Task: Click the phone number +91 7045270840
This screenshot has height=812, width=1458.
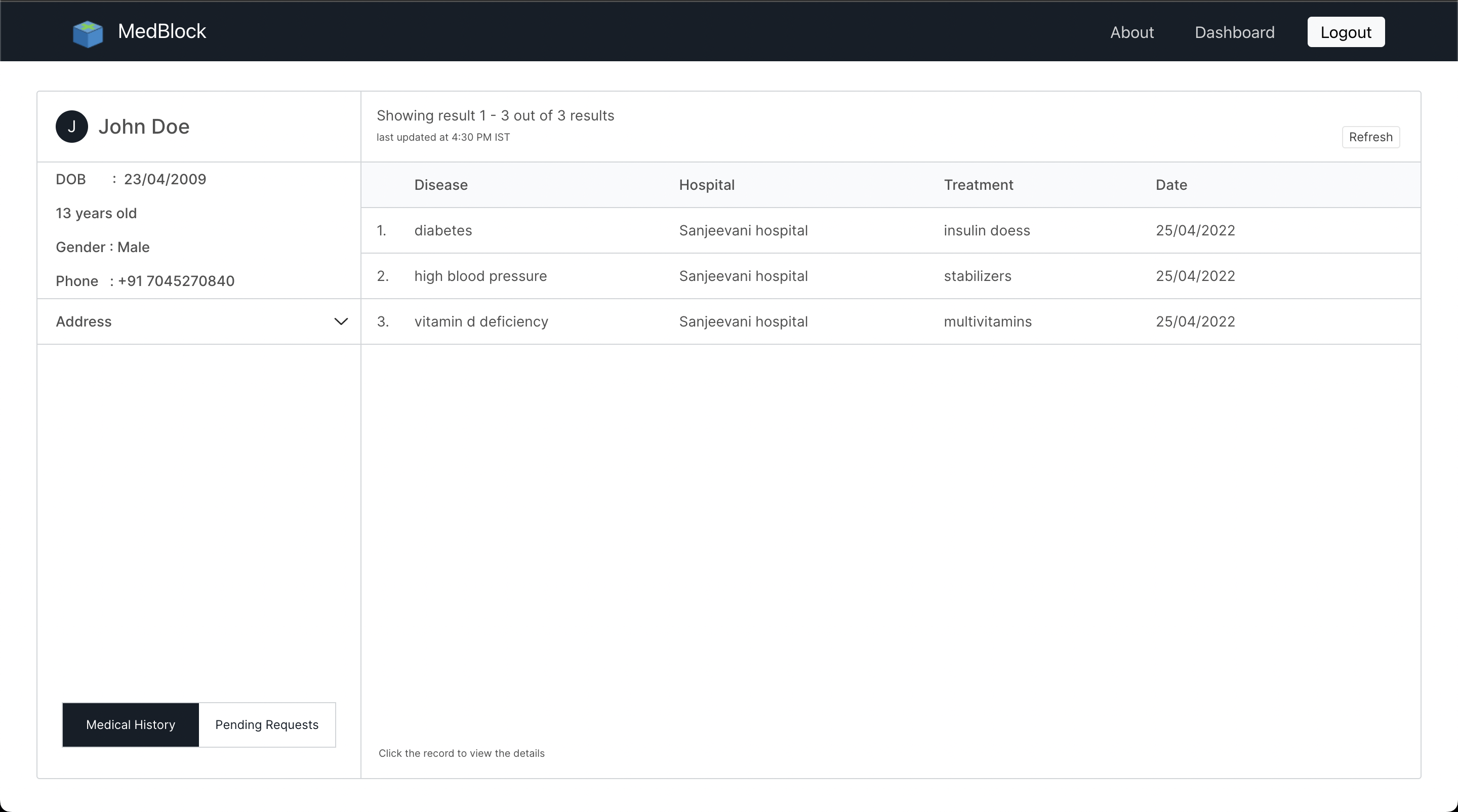Action: pos(176,281)
